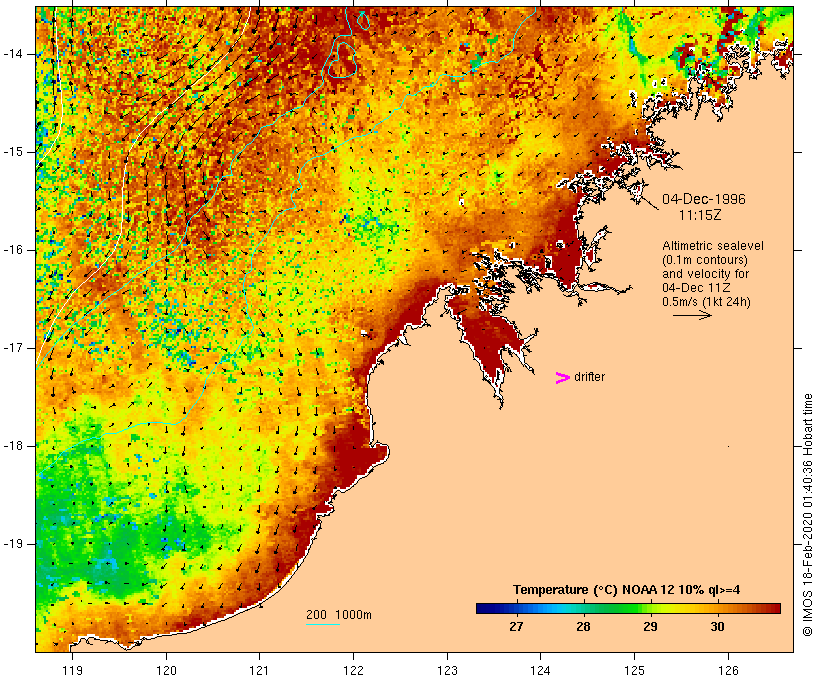
Task: Click the IMOS copyright timestamp text
Action: point(807,515)
